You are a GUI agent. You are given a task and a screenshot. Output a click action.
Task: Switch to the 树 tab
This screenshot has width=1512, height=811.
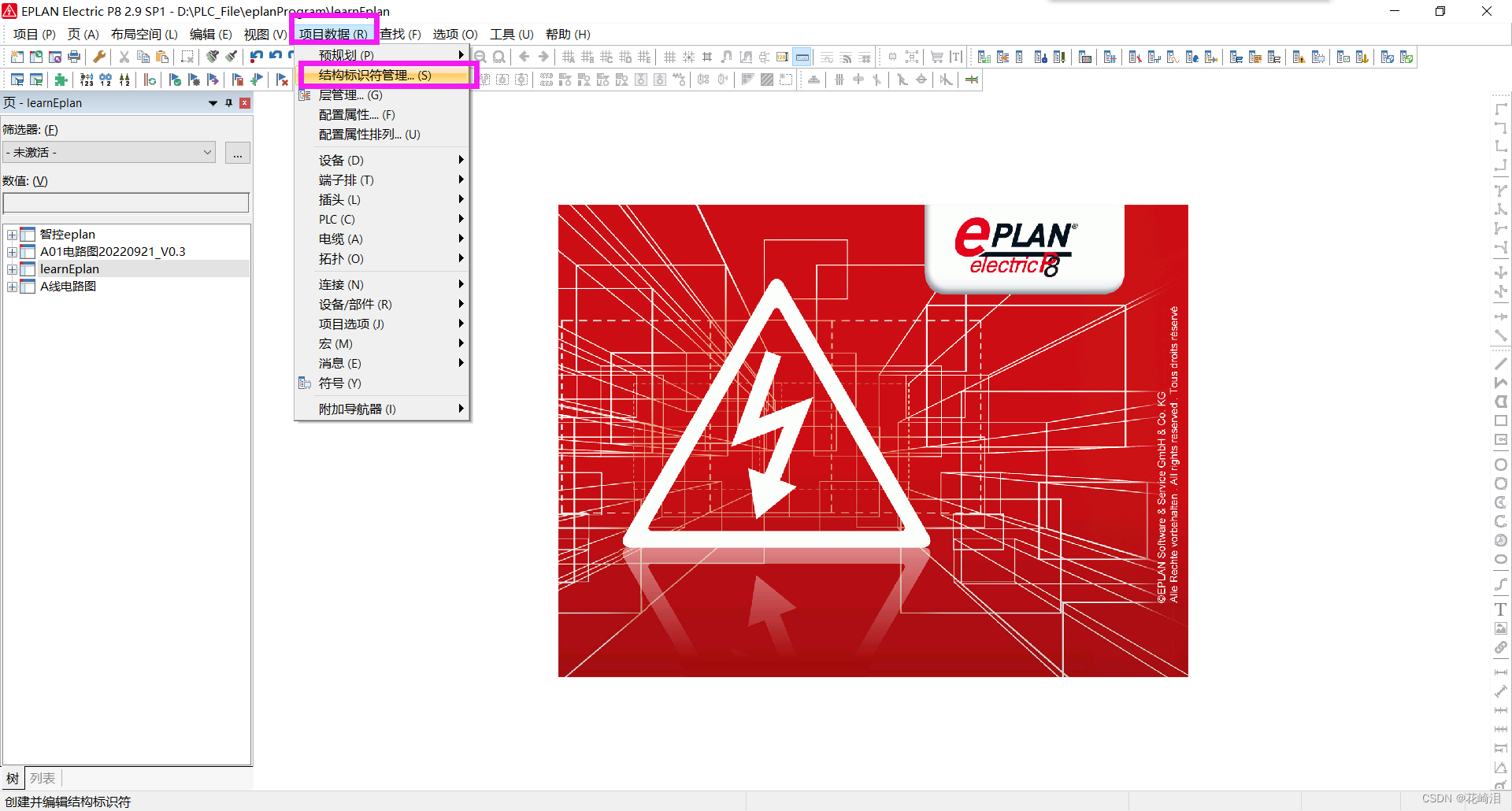pos(13,778)
